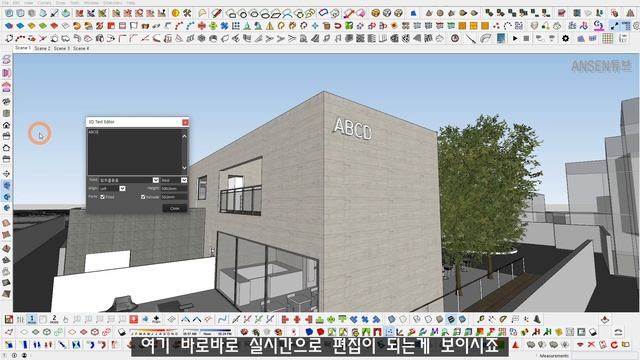Click the red curved arrow undo-like icon
This screenshot has width=640, height=360.
pos(338,26)
